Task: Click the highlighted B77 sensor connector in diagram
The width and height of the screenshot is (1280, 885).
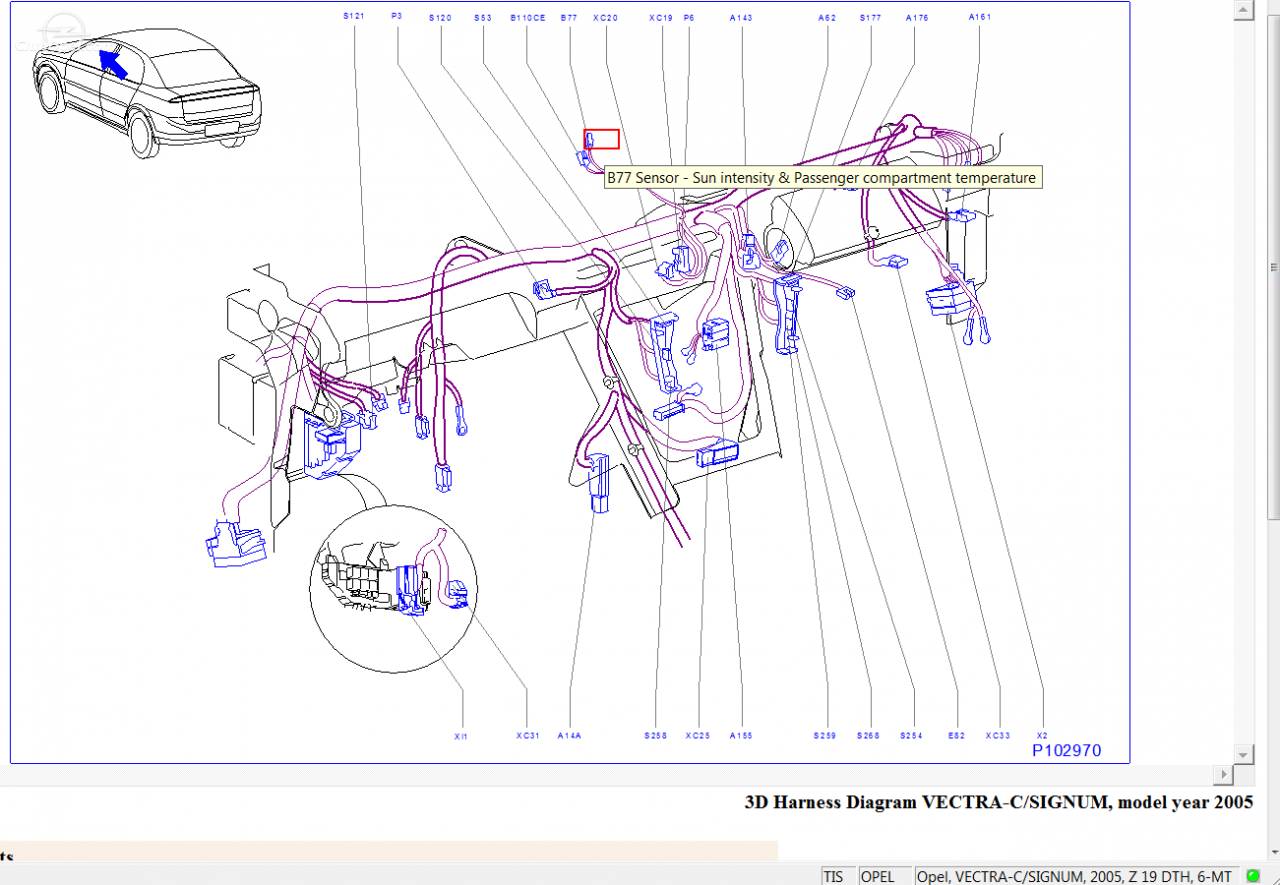Action: tap(602, 139)
